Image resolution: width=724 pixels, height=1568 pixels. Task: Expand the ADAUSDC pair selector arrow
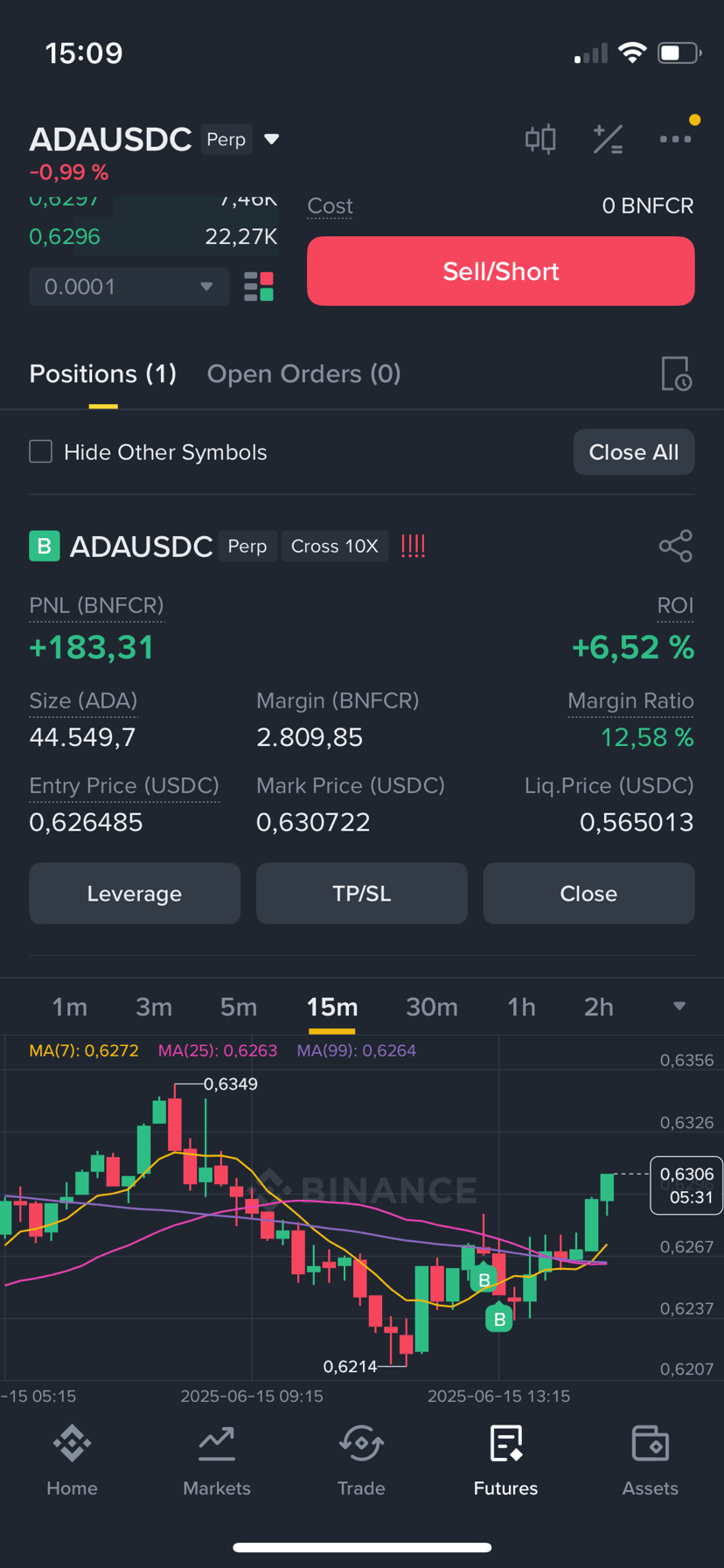[x=272, y=139]
